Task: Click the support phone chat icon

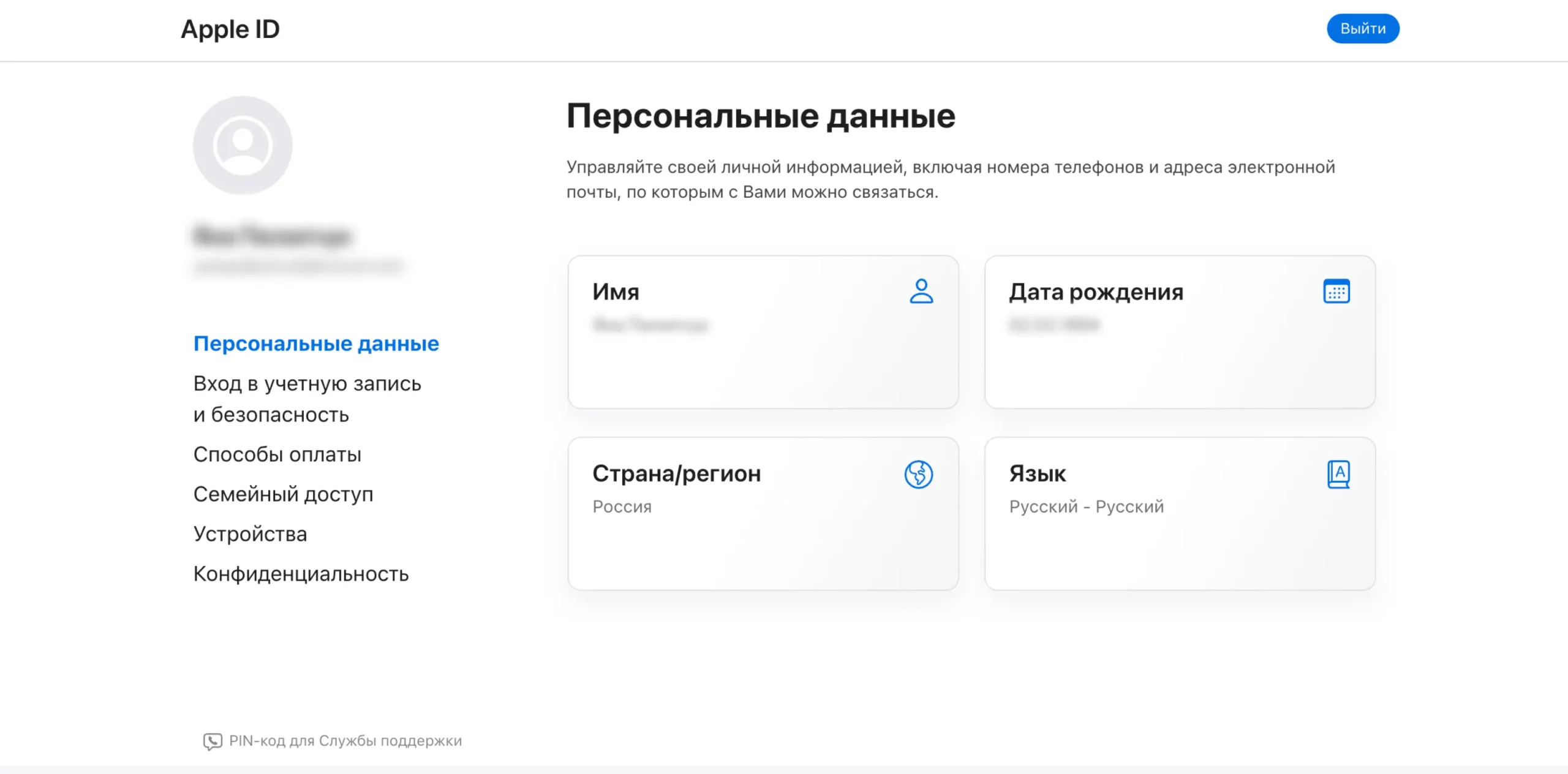Action: pos(212,741)
